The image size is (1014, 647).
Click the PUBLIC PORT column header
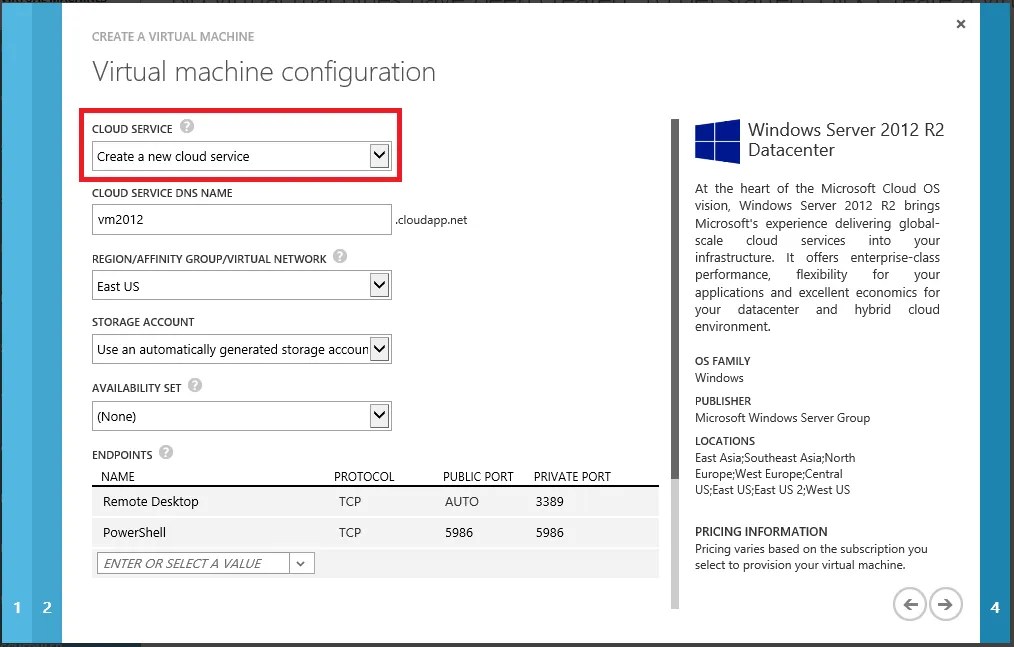click(478, 477)
